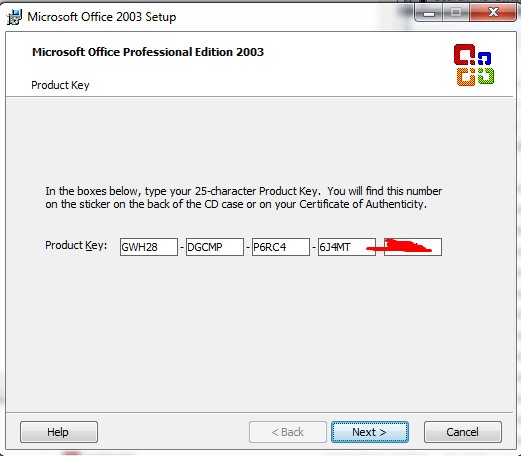Select the first product key field containing GWH28
Viewport: 521px width, 456px height.
coord(149,247)
